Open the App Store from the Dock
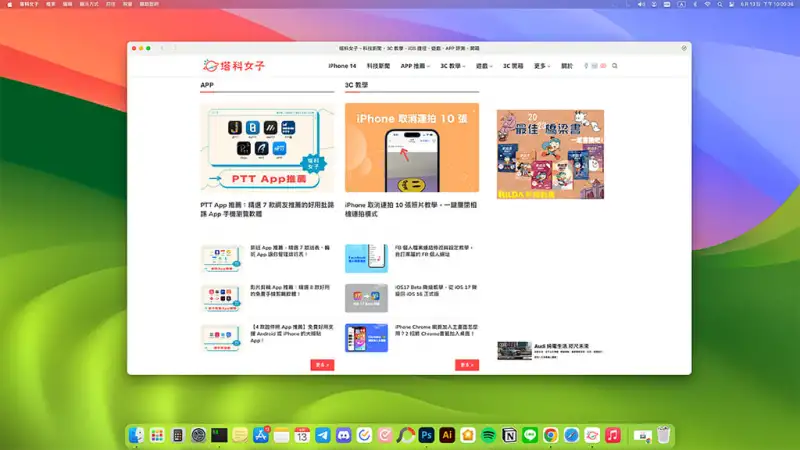The width and height of the screenshot is (800, 450). (261, 435)
